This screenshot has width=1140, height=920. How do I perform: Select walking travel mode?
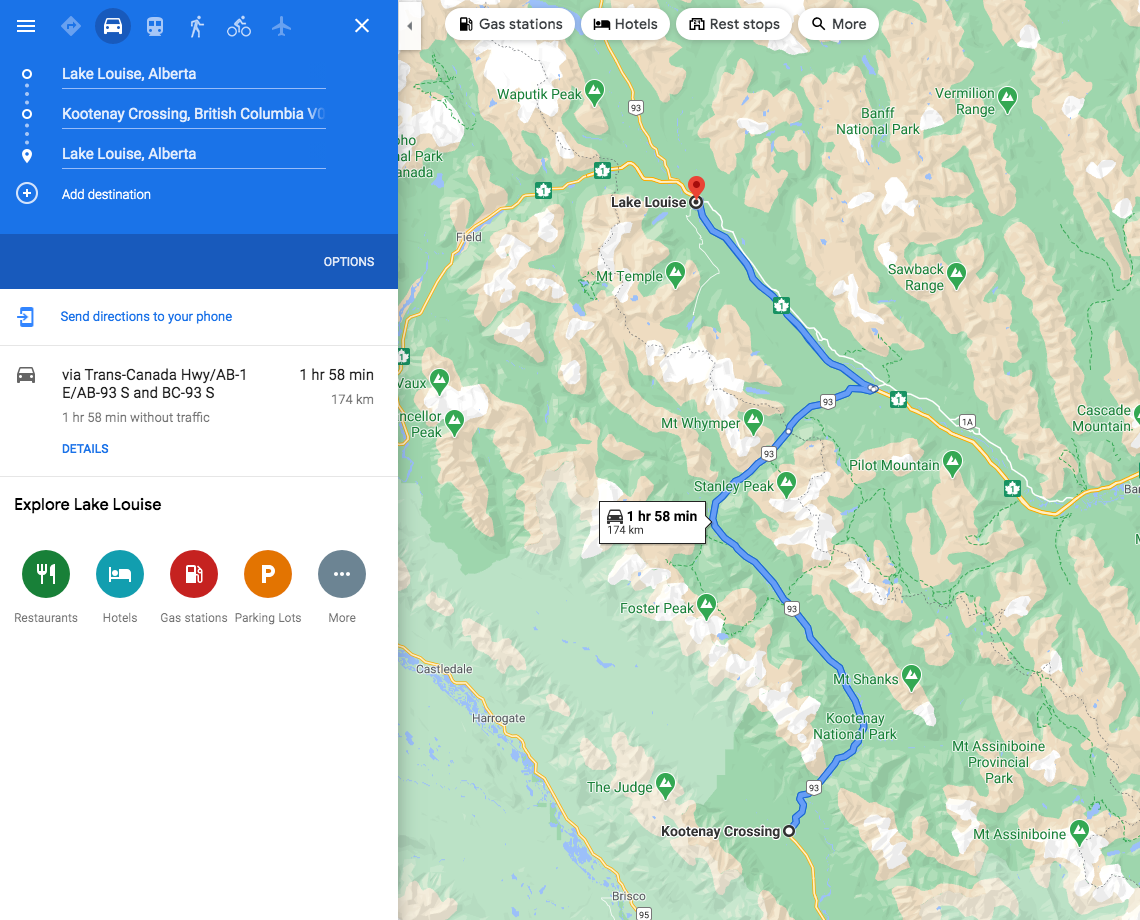pos(196,26)
